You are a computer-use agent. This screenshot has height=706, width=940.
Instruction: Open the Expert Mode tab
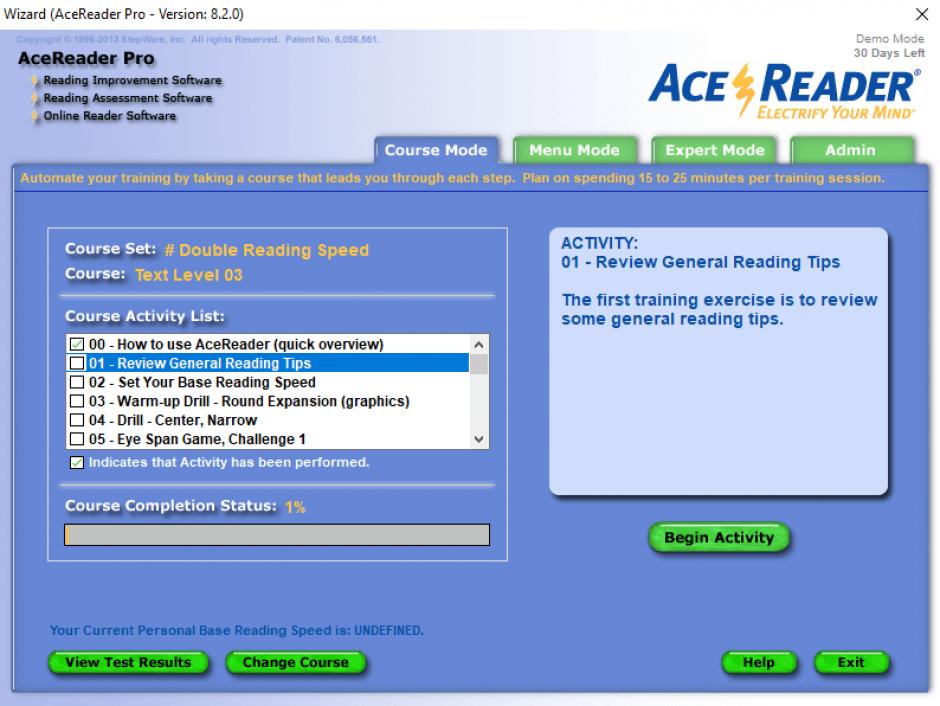(715, 150)
